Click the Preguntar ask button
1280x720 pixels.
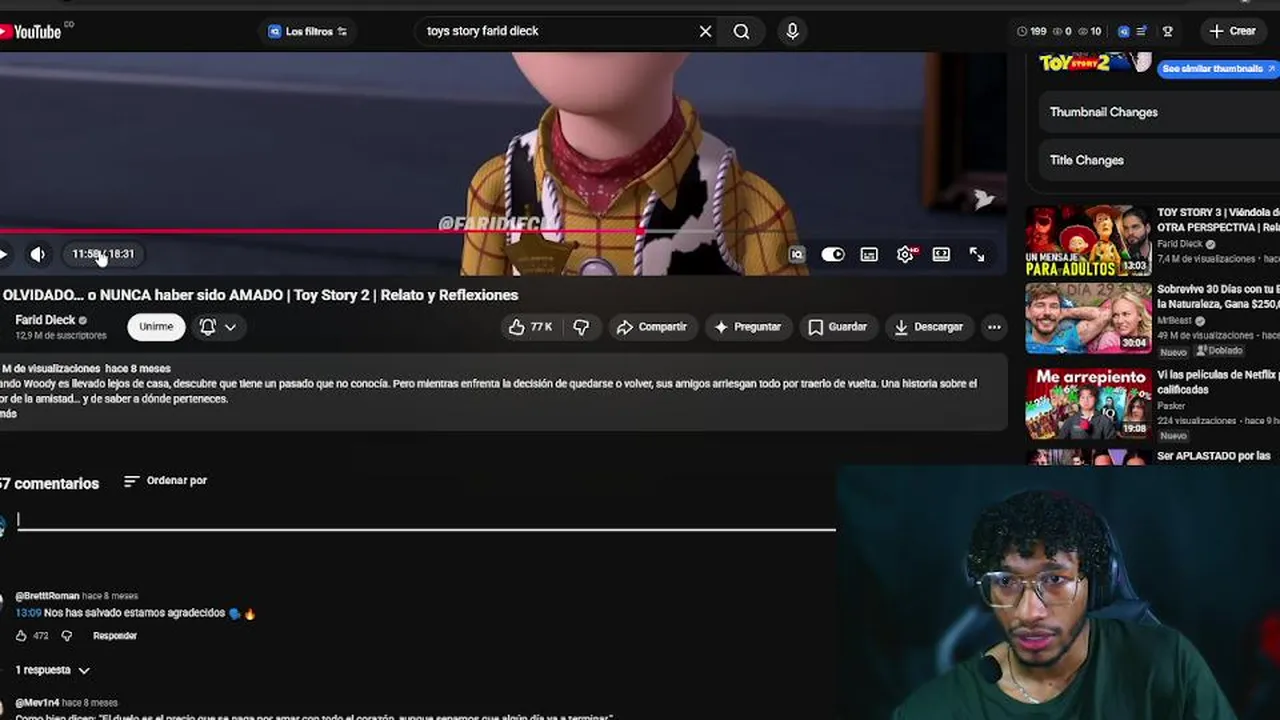pyautogui.click(x=747, y=327)
